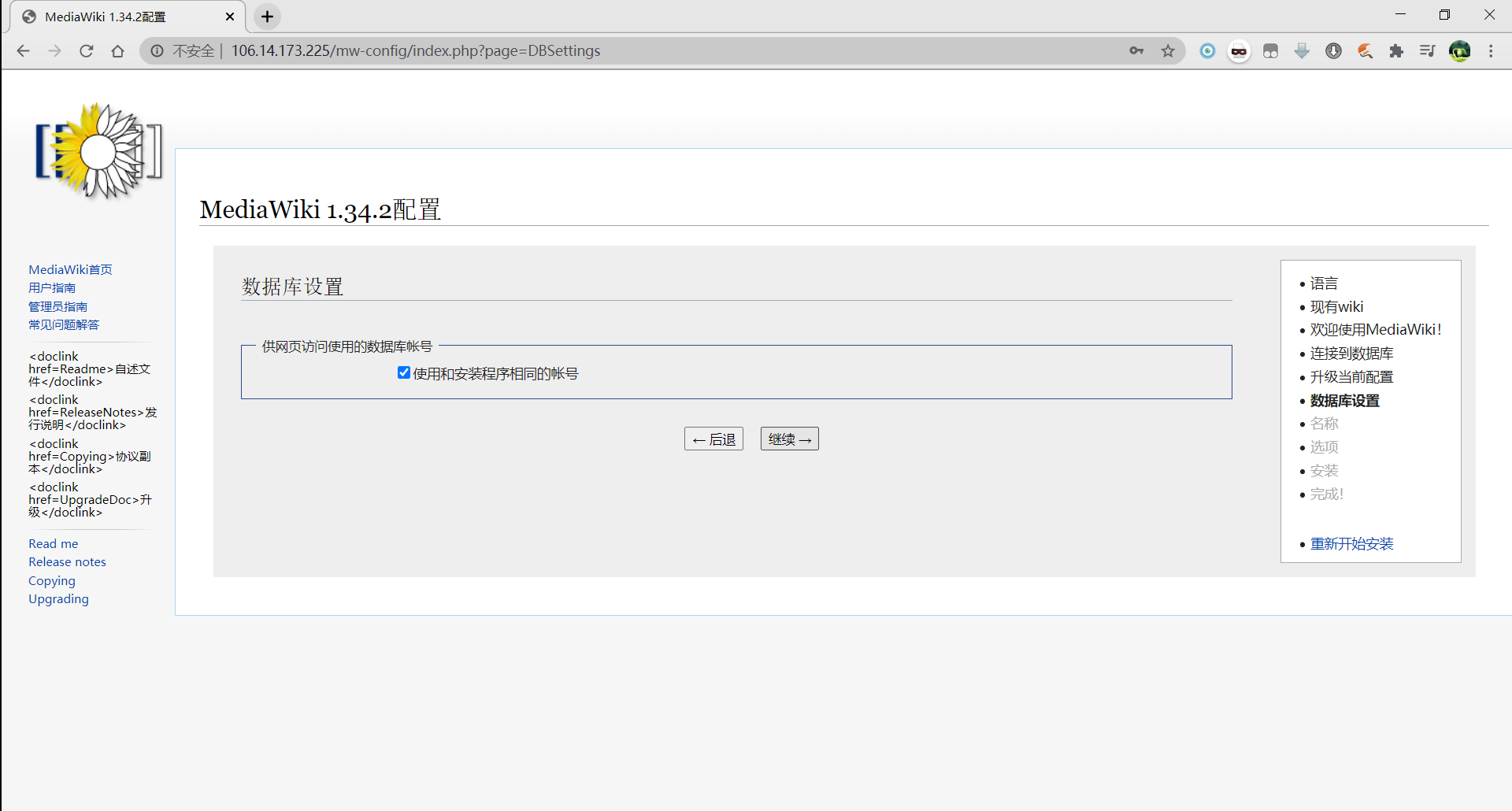
Task: Open 常见问题解答 sidebar link
Action: point(64,324)
